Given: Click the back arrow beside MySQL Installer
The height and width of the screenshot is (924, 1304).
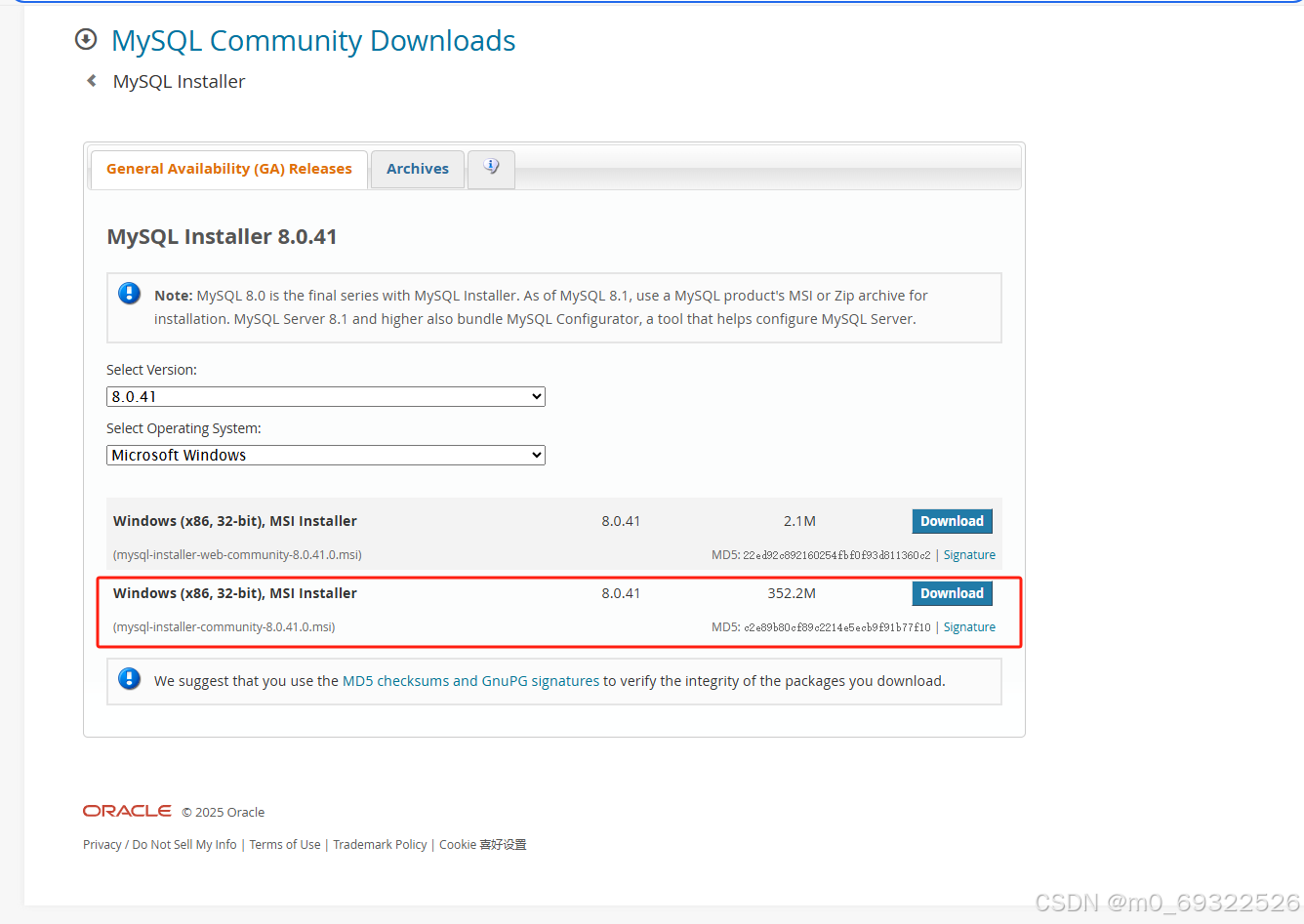Looking at the screenshot, I should 92,81.
